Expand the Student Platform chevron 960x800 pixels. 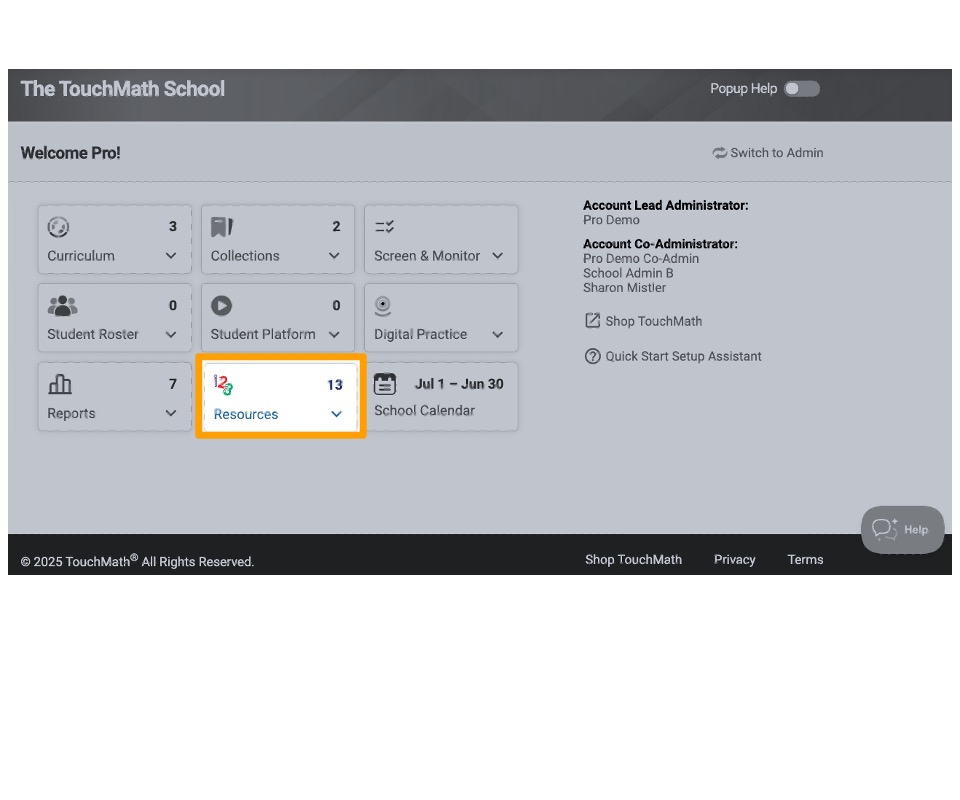coord(334,335)
